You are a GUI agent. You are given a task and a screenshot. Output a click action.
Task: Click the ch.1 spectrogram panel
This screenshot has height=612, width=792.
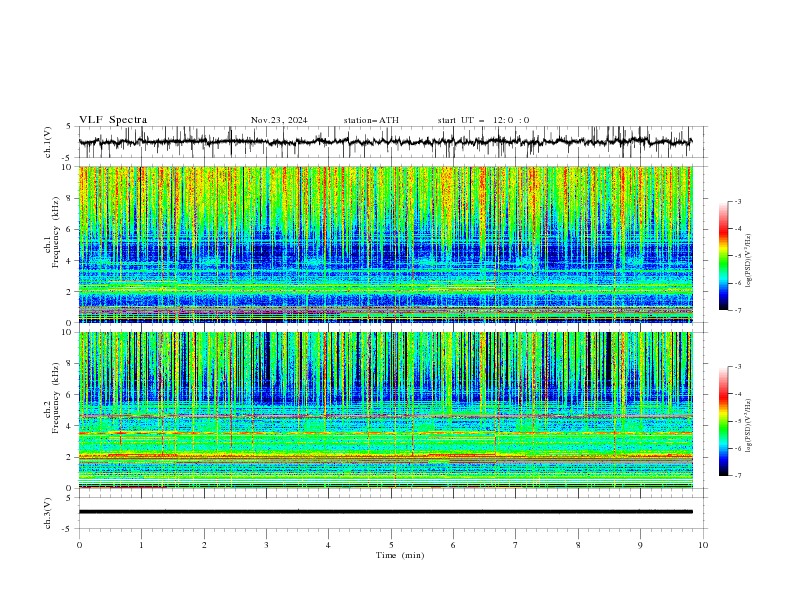click(x=386, y=244)
